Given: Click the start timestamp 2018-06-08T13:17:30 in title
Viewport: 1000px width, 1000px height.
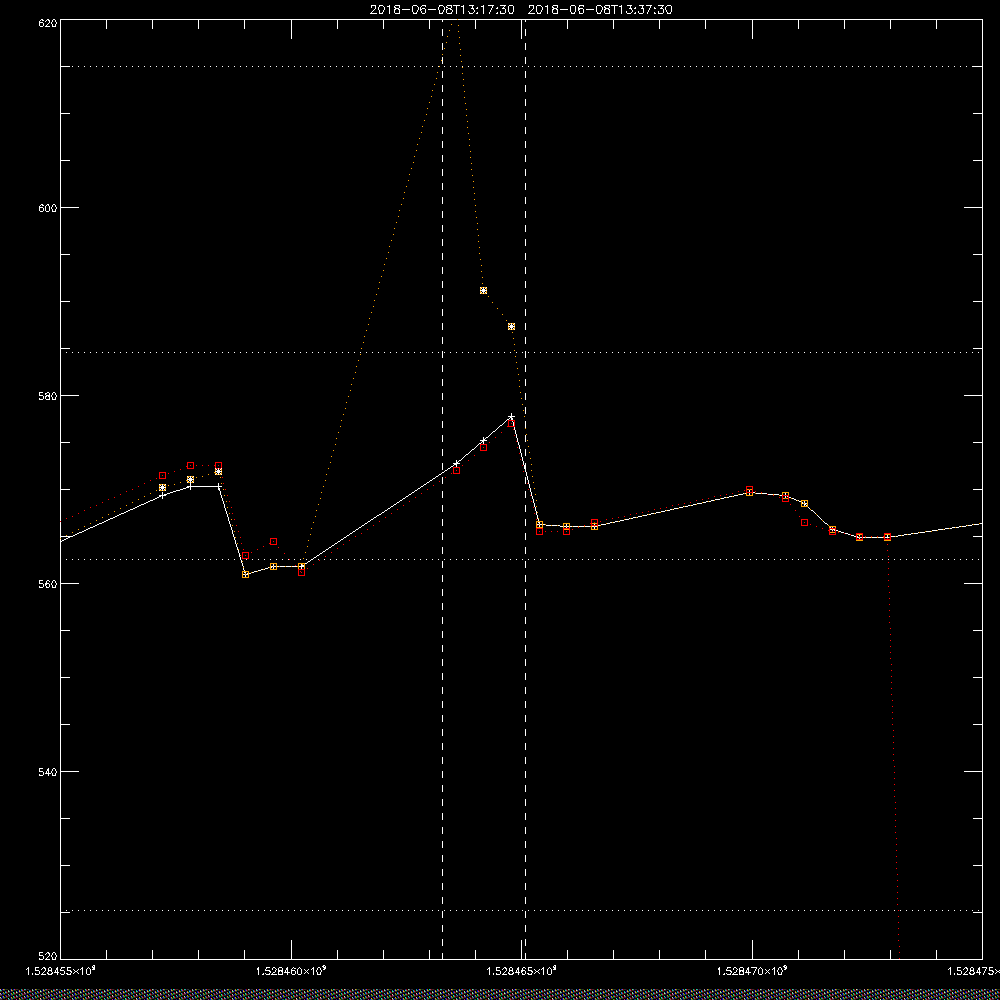Looking at the screenshot, I should [x=442, y=10].
